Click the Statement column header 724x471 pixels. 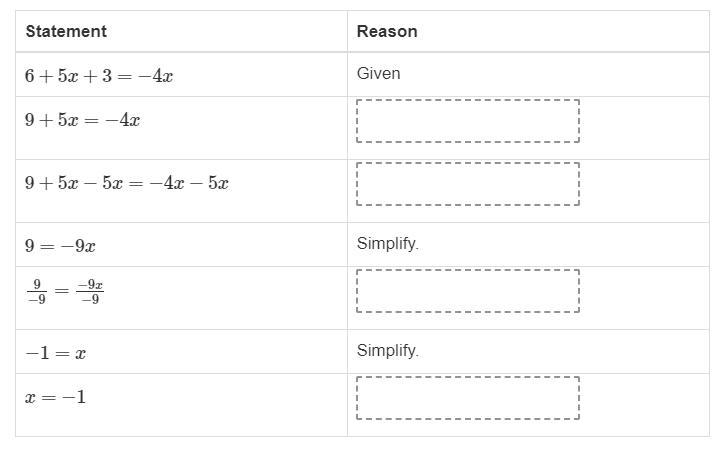click(66, 31)
